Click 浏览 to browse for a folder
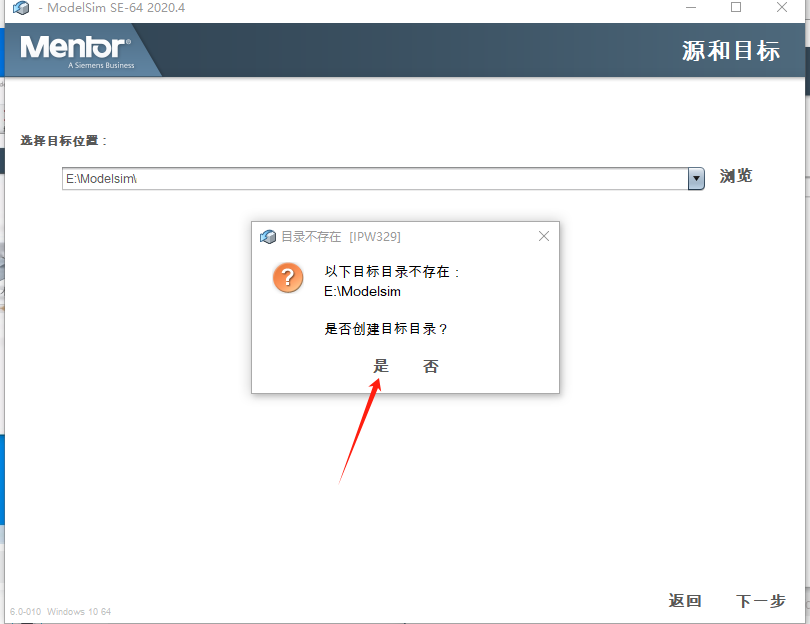 pyautogui.click(x=736, y=176)
